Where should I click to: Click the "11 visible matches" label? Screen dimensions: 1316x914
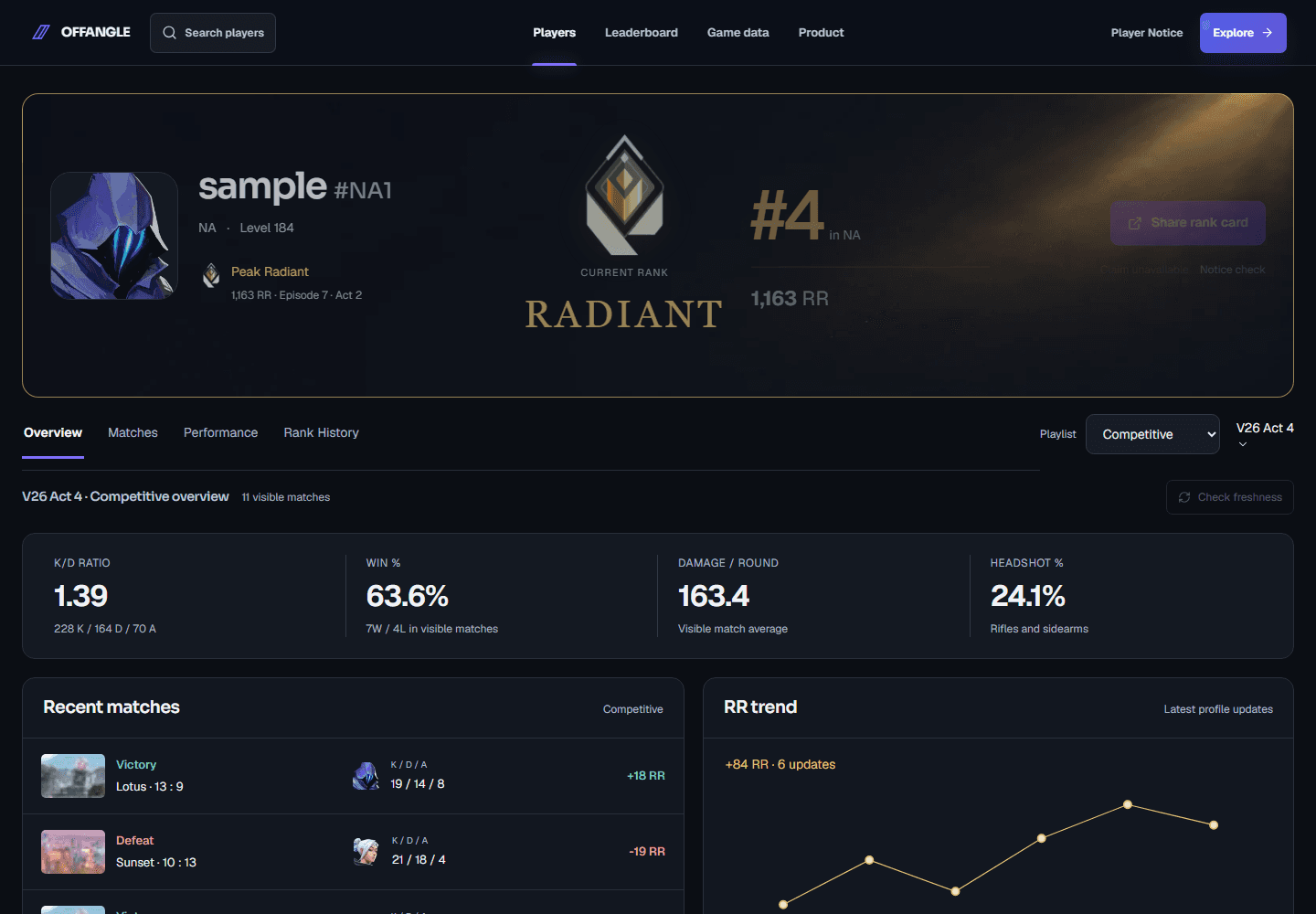[x=286, y=497]
